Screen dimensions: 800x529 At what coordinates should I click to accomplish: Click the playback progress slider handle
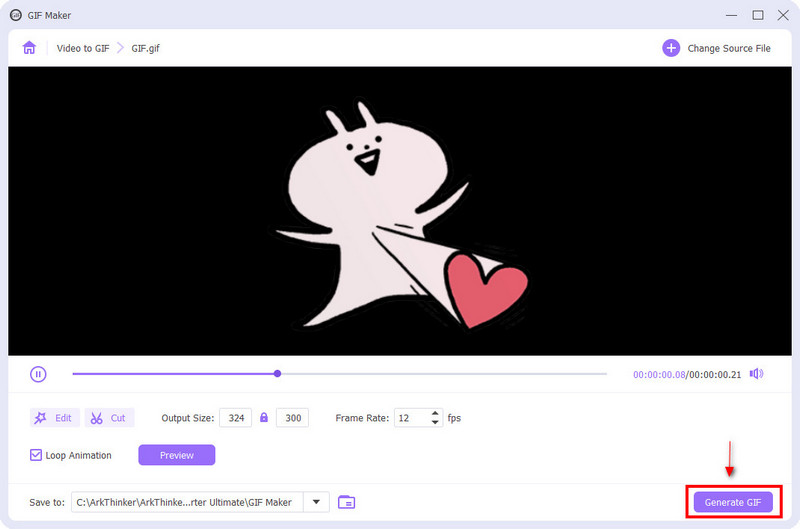tap(277, 373)
